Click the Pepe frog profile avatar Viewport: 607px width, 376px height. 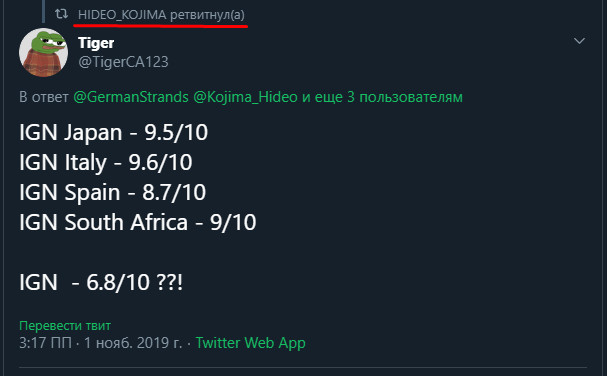coord(43,53)
